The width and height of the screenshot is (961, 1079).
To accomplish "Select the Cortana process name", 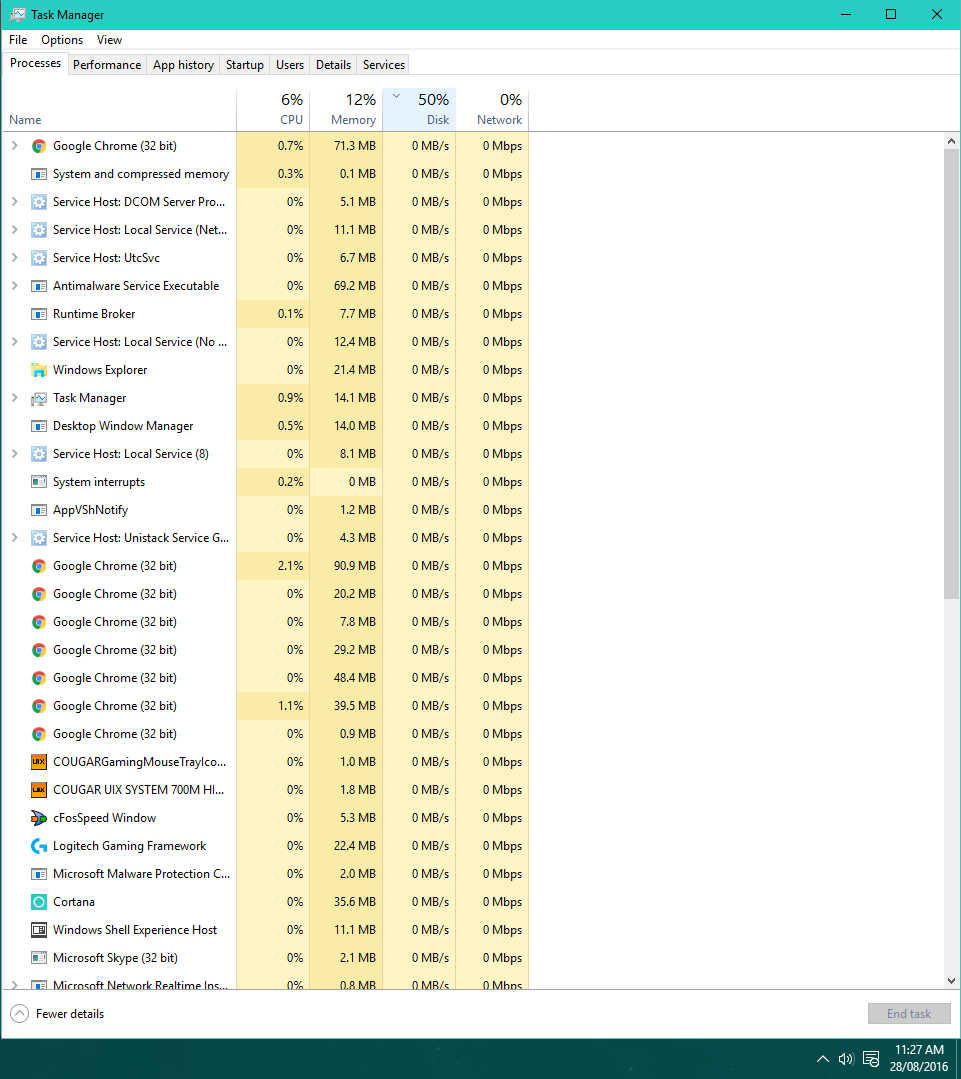I will pyautogui.click(x=74, y=901).
